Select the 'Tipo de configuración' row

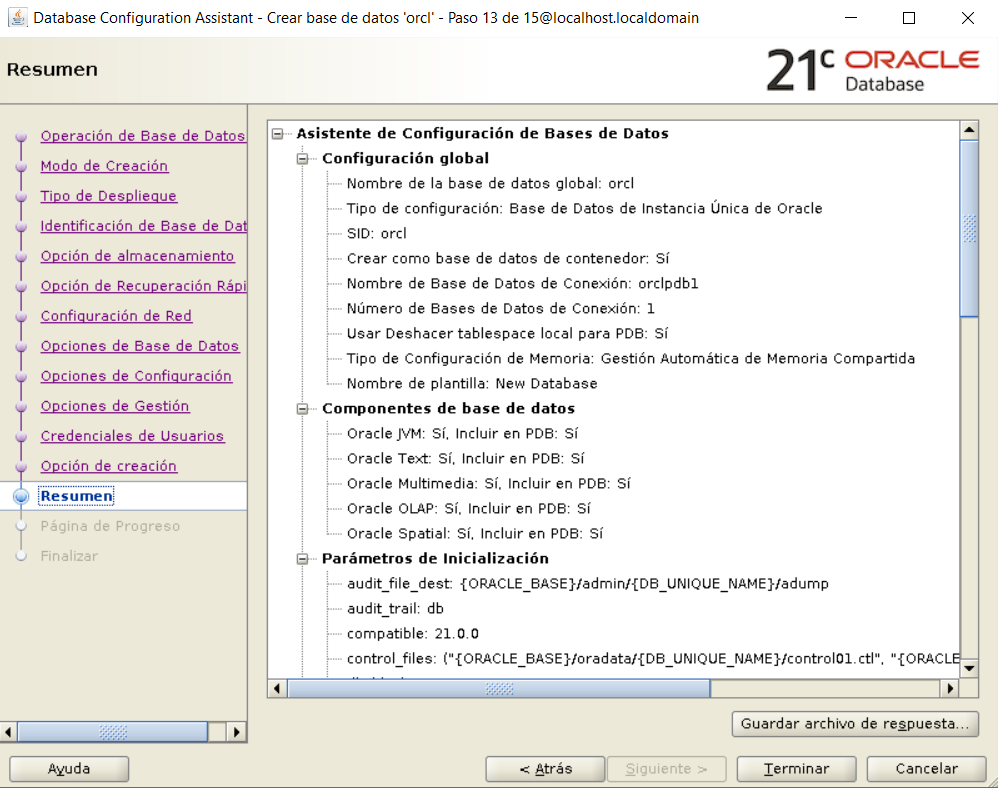coord(584,208)
